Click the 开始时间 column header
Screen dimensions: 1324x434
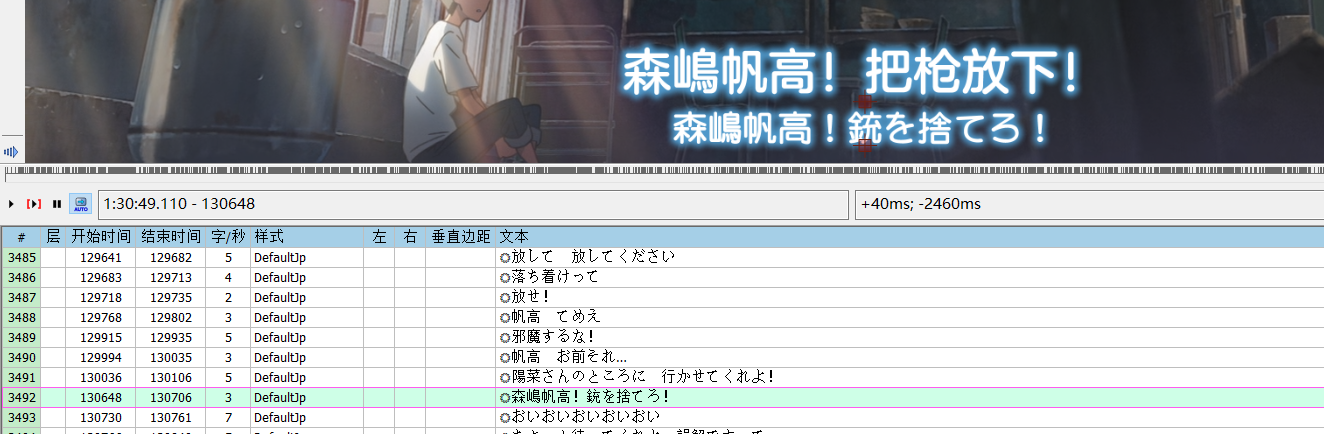click(101, 237)
